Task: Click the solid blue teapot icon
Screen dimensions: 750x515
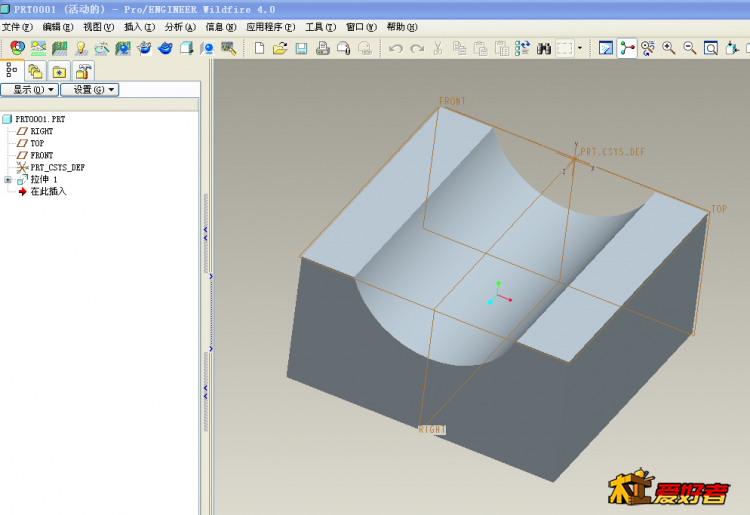Action: [x=165, y=48]
